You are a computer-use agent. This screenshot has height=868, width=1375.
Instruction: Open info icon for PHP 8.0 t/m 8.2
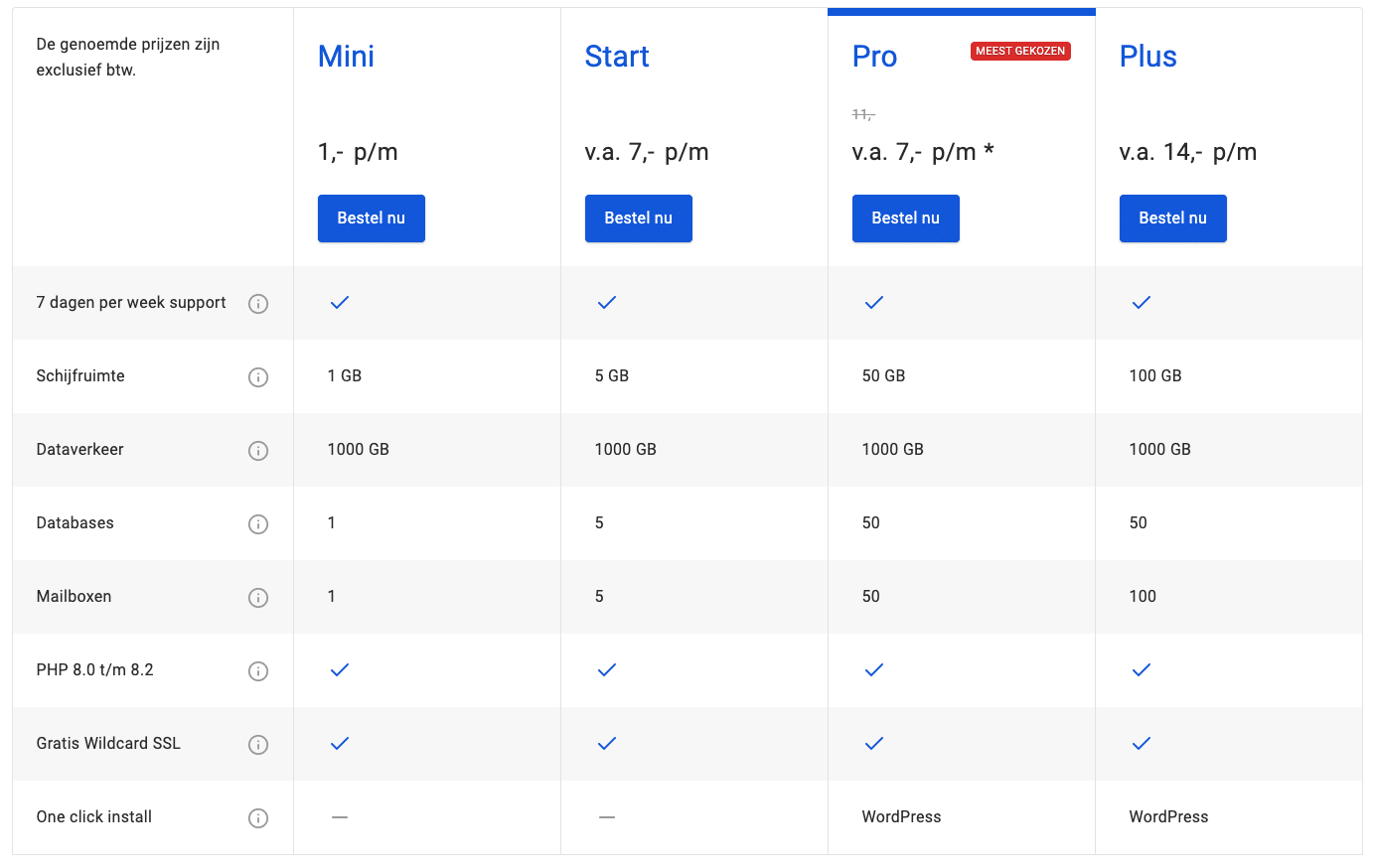click(x=258, y=671)
